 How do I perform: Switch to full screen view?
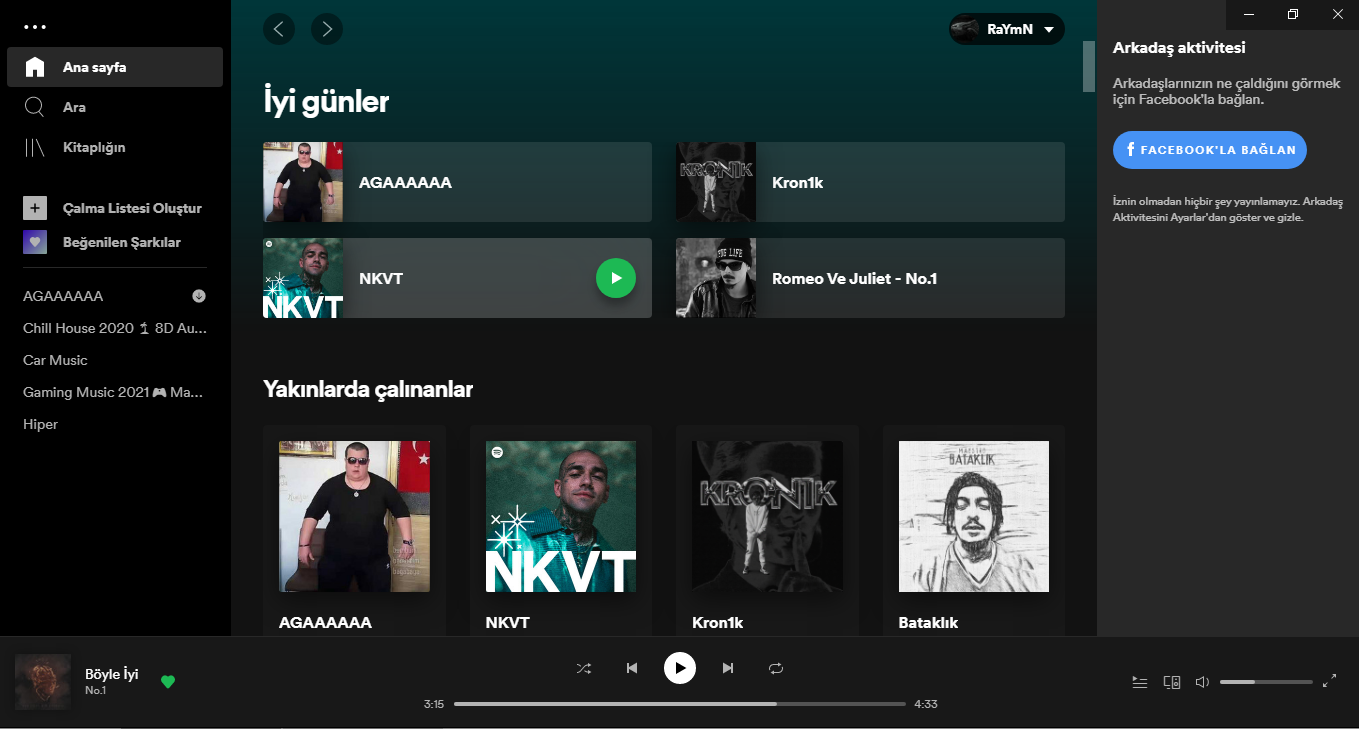(x=1329, y=682)
